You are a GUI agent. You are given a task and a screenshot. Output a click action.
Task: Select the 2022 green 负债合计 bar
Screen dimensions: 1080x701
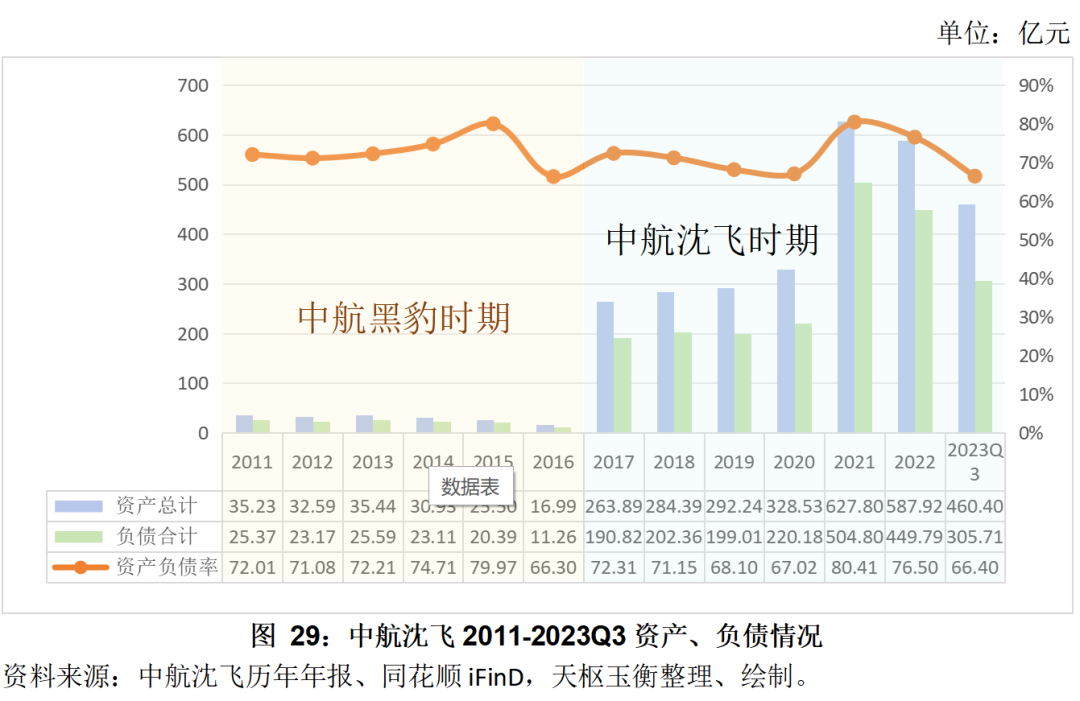click(x=923, y=322)
